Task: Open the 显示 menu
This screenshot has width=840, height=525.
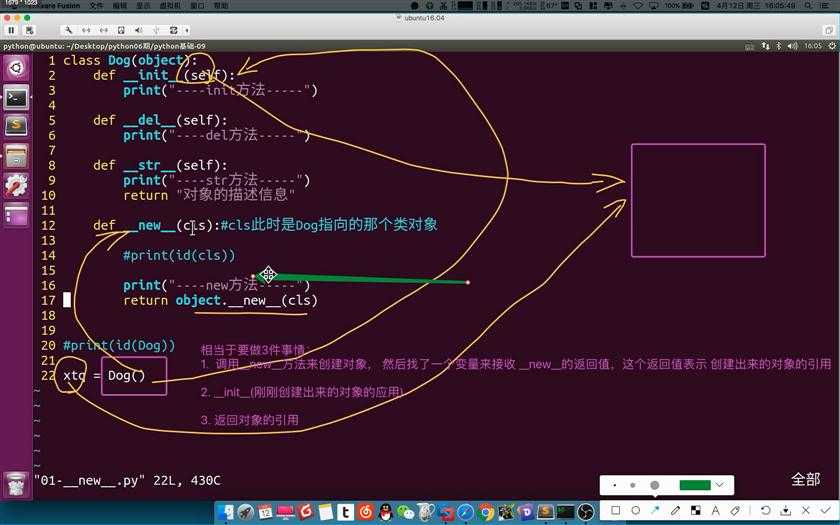Action: [x=143, y=5]
